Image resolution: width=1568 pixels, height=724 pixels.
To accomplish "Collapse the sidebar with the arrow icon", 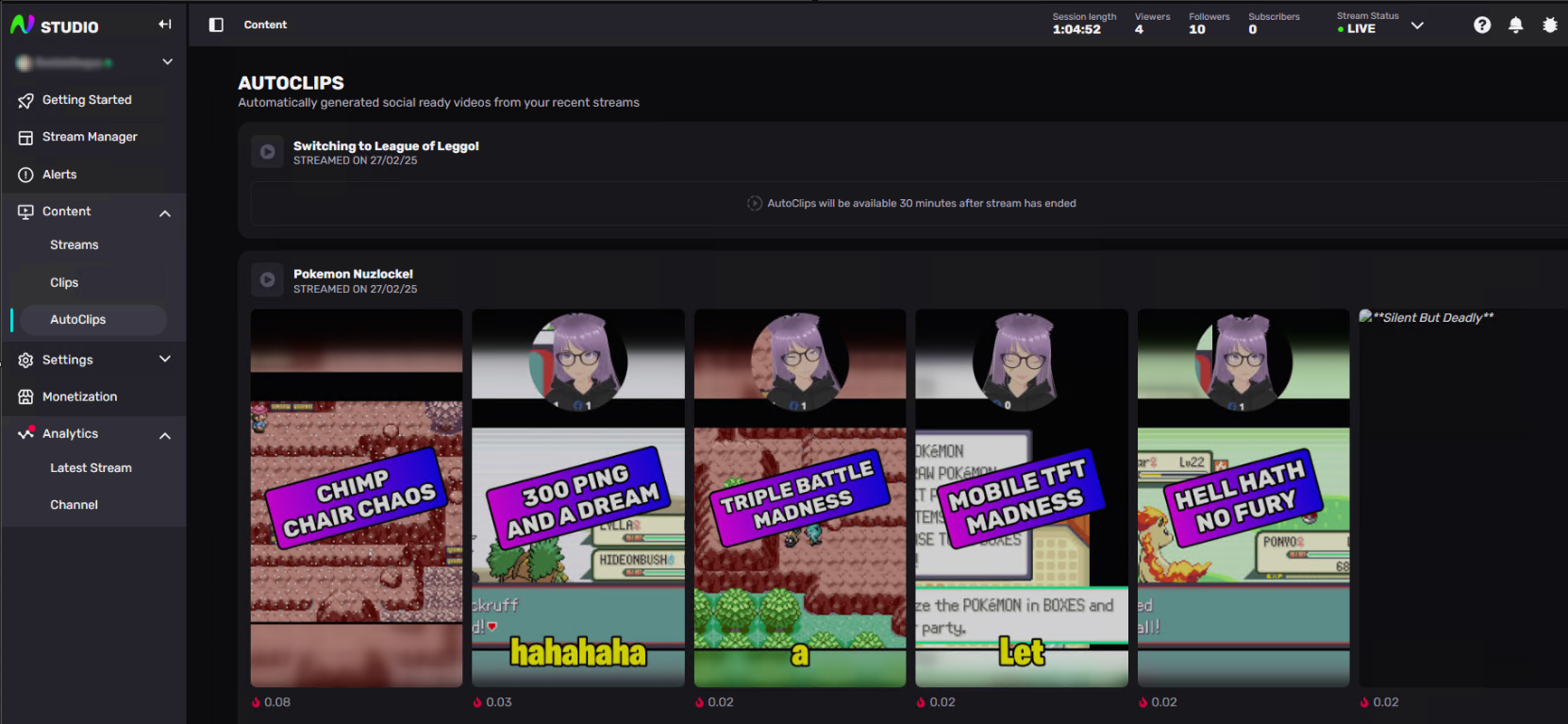I will [x=165, y=25].
